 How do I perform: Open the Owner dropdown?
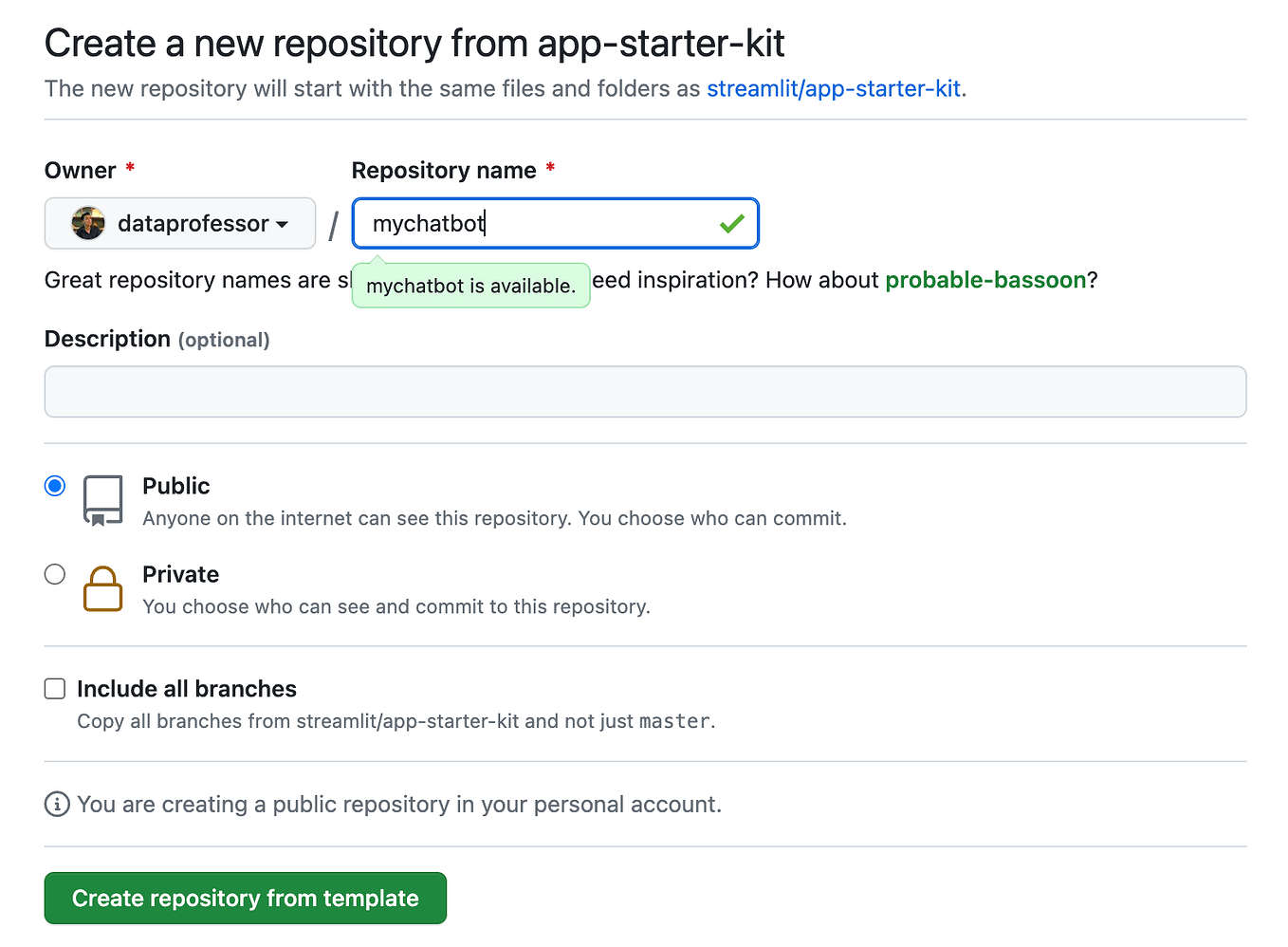click(x=180, y=224)
